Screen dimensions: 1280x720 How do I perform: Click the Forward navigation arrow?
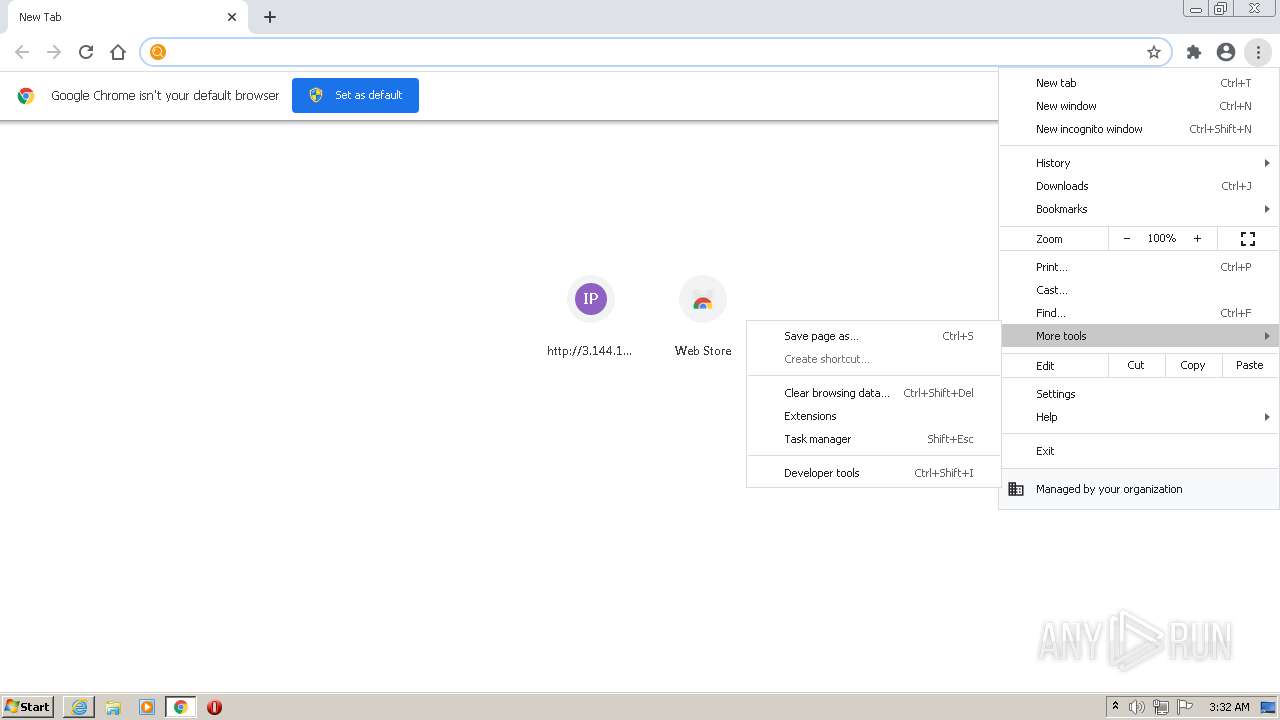(54, 52)
